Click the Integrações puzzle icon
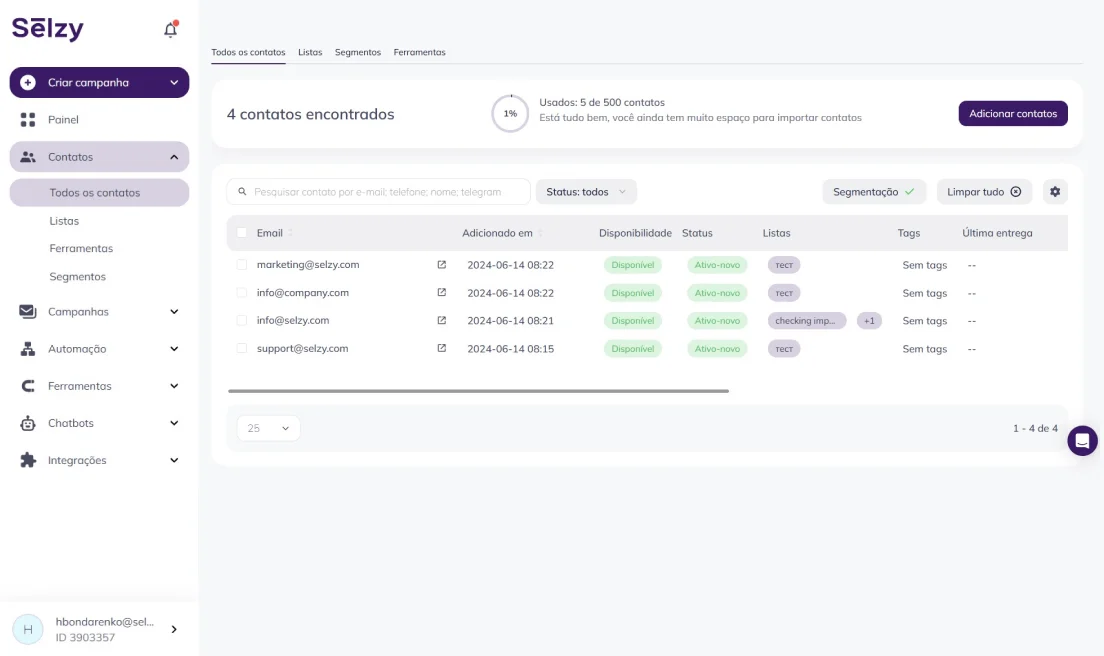Image resolution: width=1104 pixels, height=656 pixels. 28,460
